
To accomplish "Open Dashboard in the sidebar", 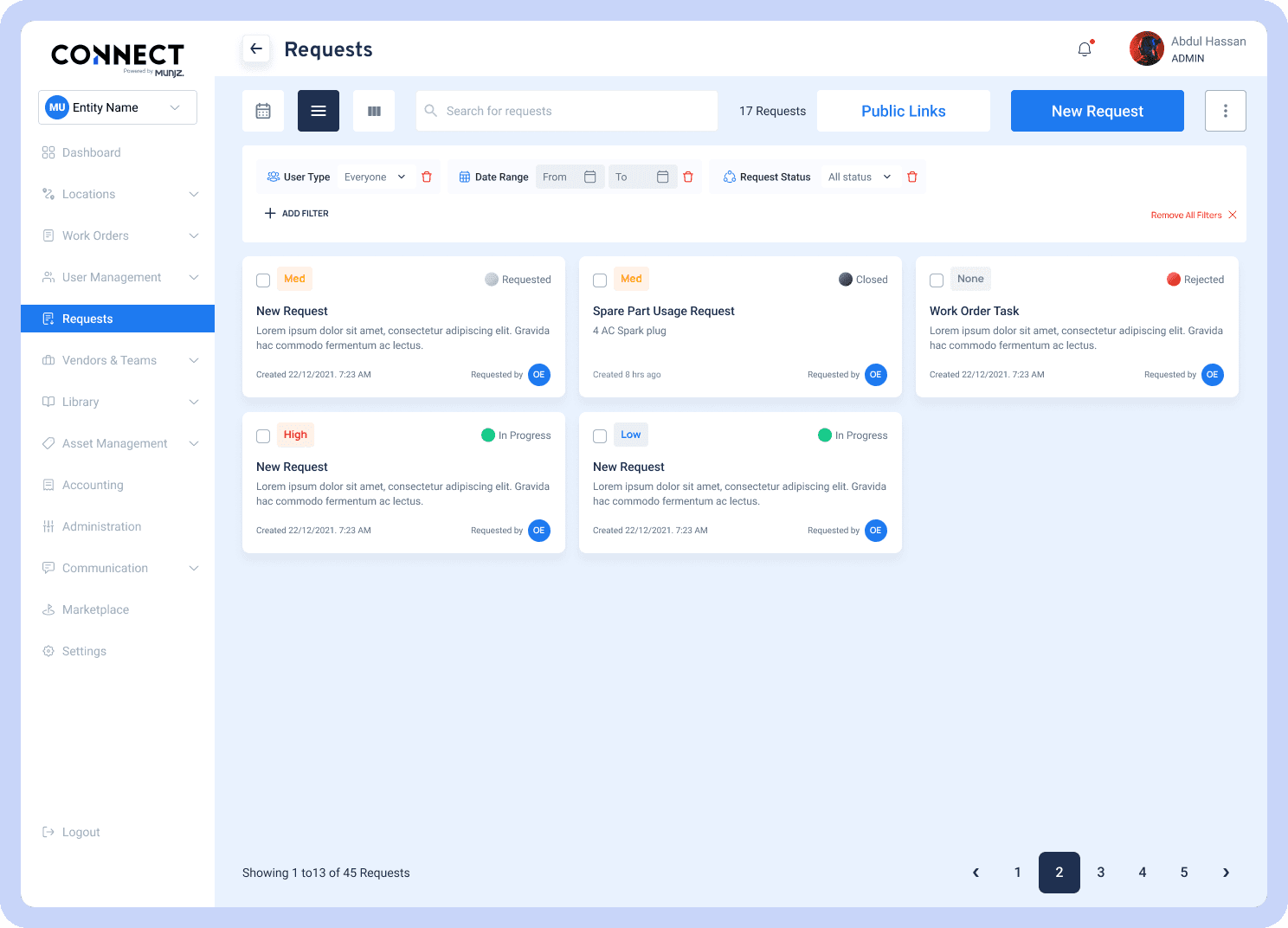I will point(91,152).
